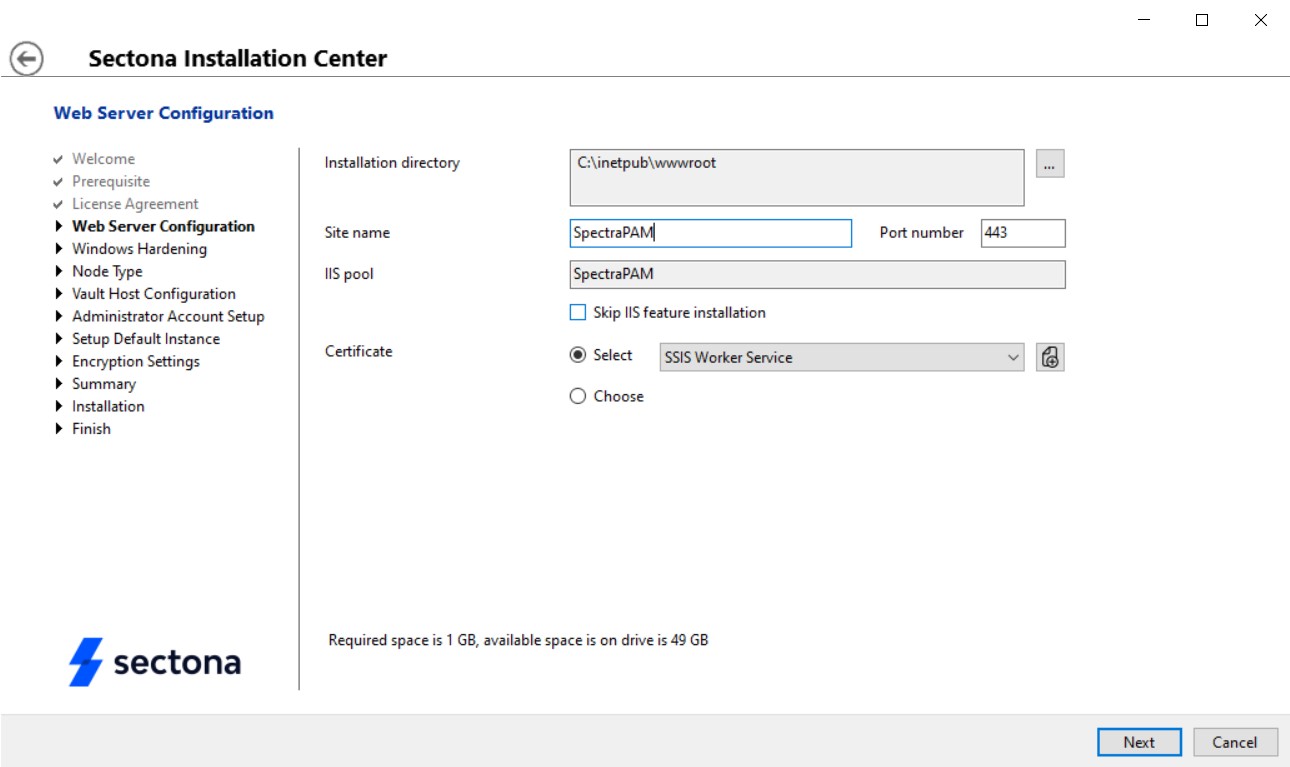Click the back arrow icon
Screen dimensions: 1290x767
coord(27,59)
